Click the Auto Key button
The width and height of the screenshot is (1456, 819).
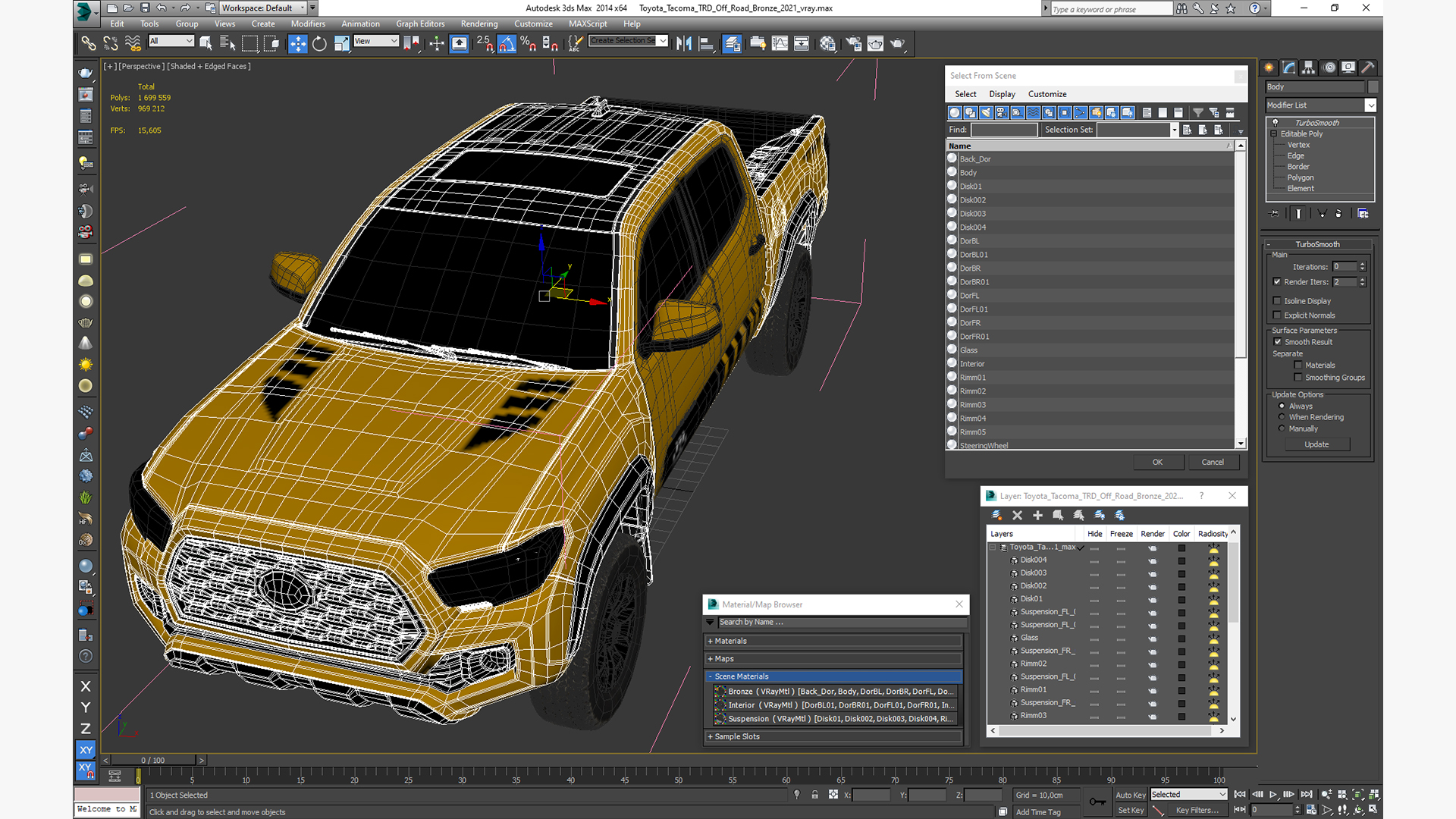[x=1130, y=795]
